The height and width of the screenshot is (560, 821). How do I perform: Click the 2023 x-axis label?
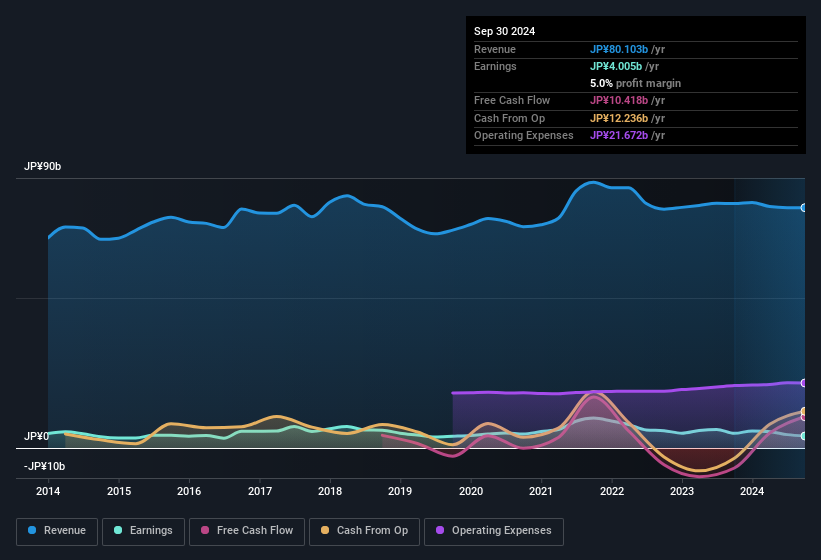682,491
